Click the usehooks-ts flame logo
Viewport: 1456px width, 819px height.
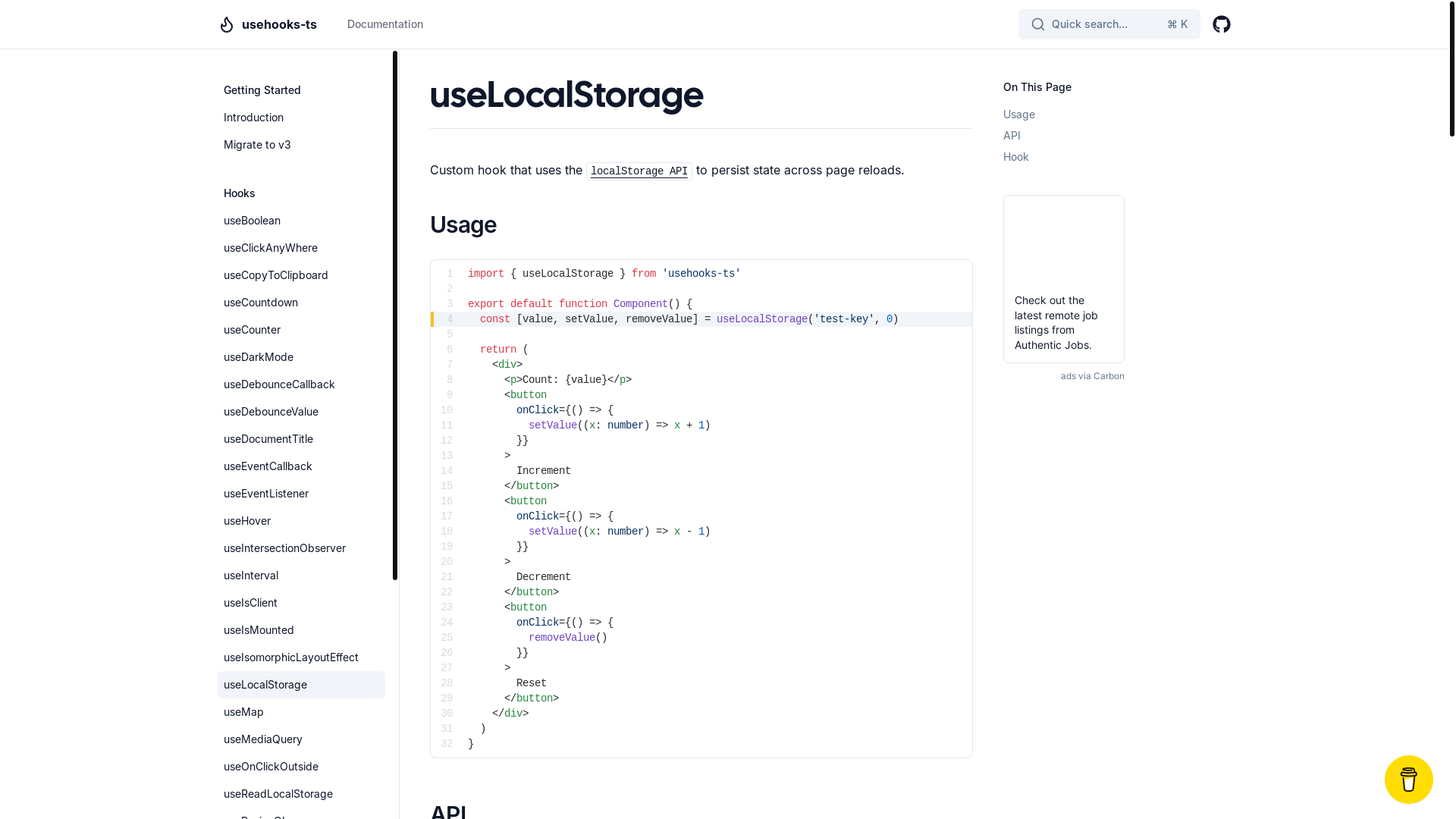coord(227,24)
